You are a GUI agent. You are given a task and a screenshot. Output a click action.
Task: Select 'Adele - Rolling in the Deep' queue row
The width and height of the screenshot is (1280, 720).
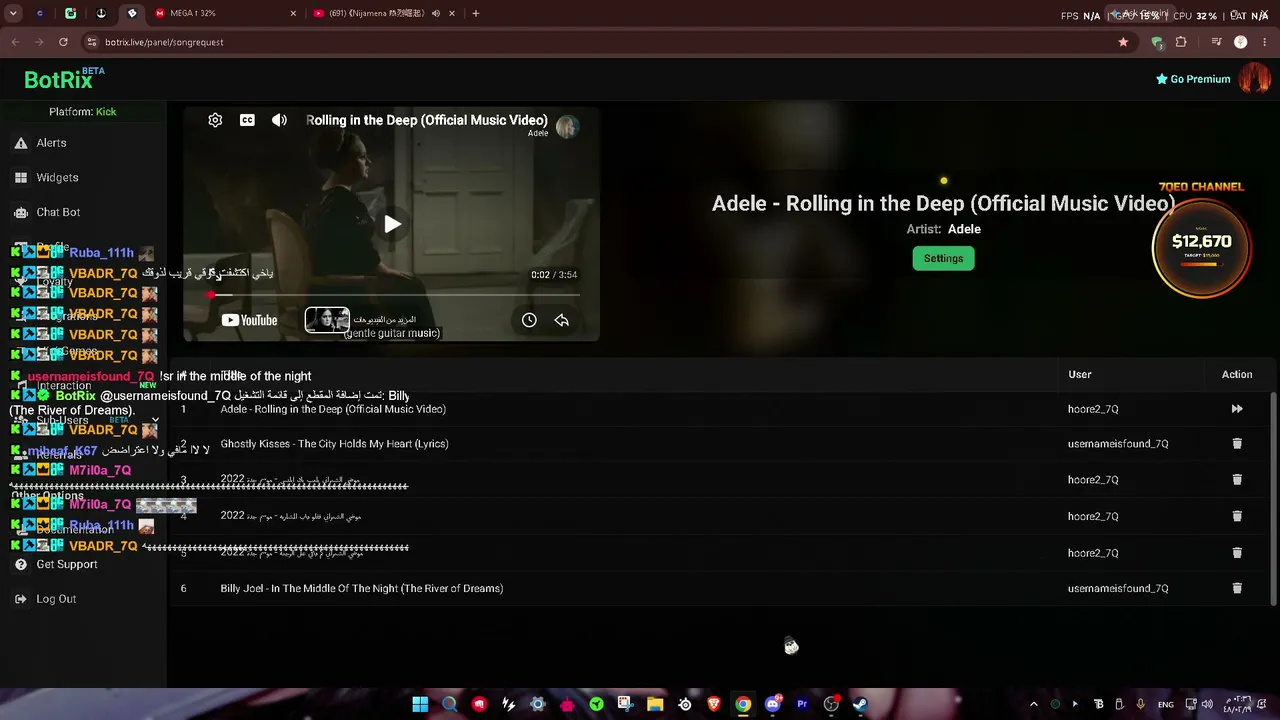pyautogui.click(x=720, y=409)
